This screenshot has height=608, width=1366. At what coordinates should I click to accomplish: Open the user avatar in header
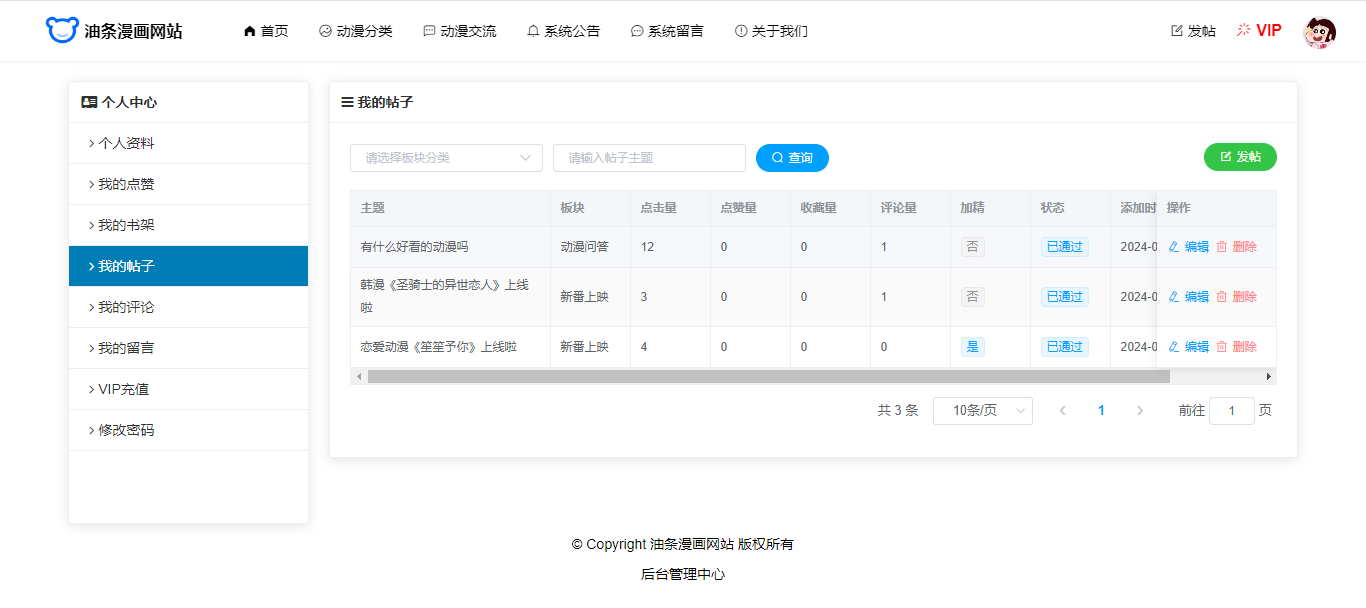coord(1319,31)
